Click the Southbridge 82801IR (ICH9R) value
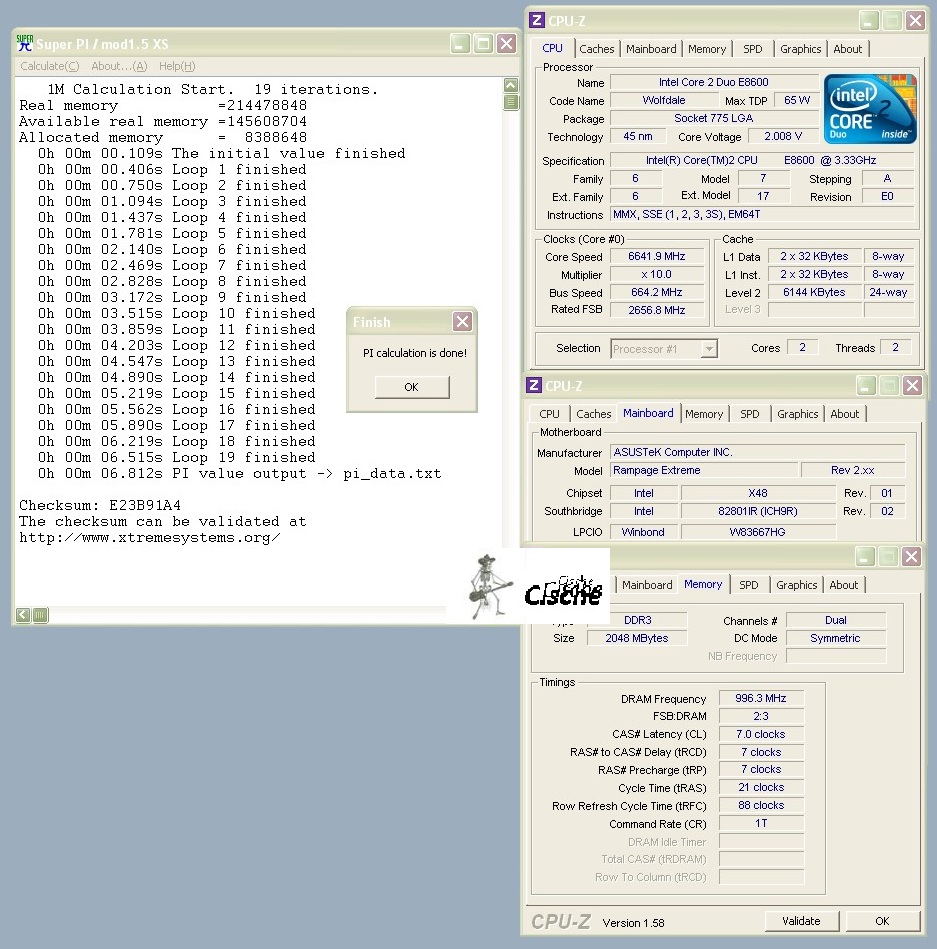 point(758,511)
